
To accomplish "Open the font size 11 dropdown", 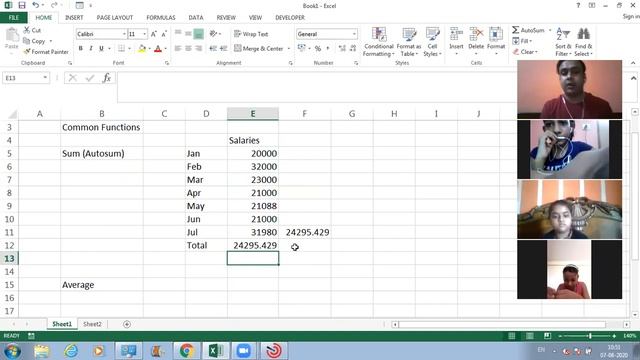I will 144,34.
